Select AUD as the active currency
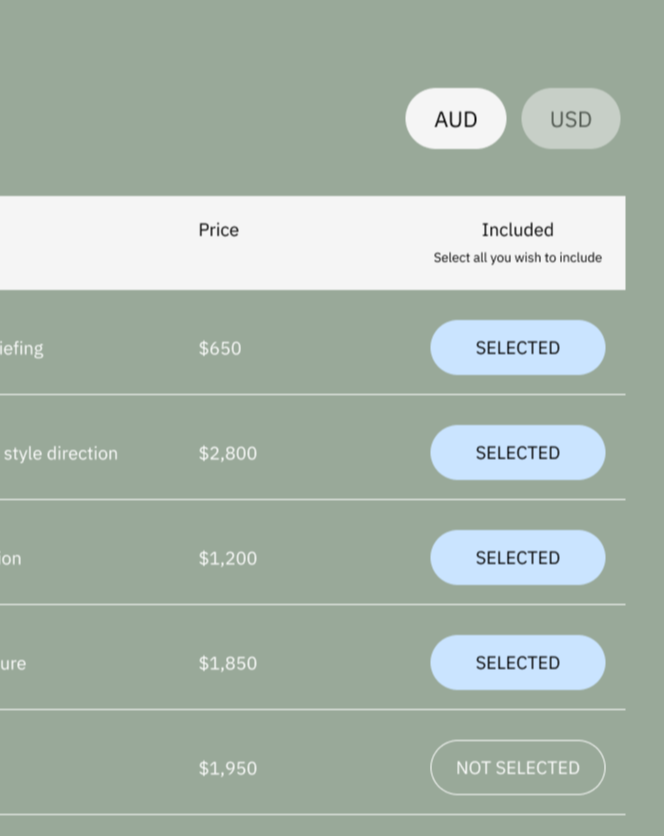The height and width of the screenshot is (836, 664). [x=455, y=119]
